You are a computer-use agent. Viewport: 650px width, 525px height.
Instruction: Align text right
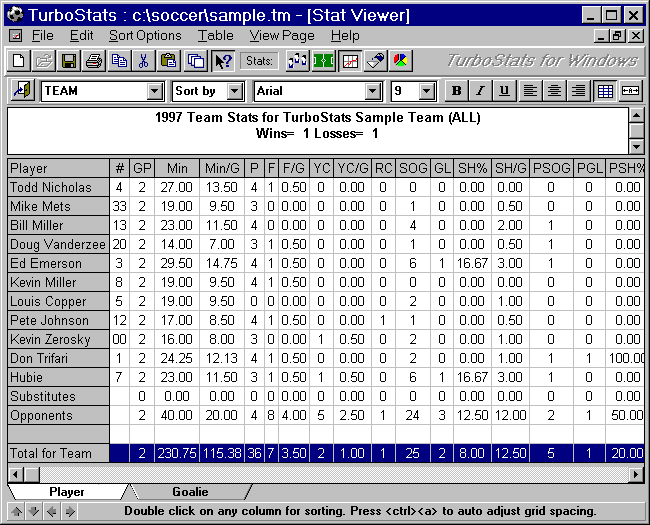[x=578, y=91]
